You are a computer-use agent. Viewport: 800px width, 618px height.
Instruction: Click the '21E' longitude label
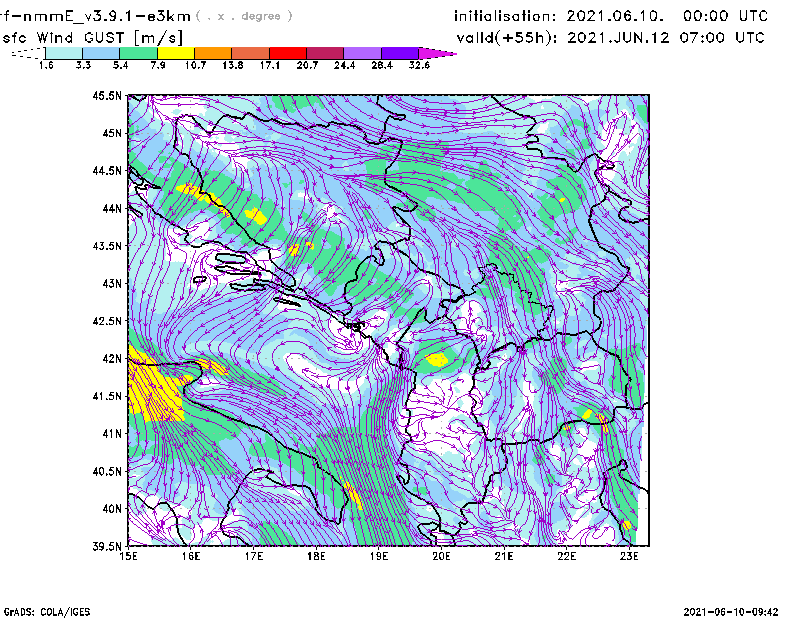click(x=504, y=556)
